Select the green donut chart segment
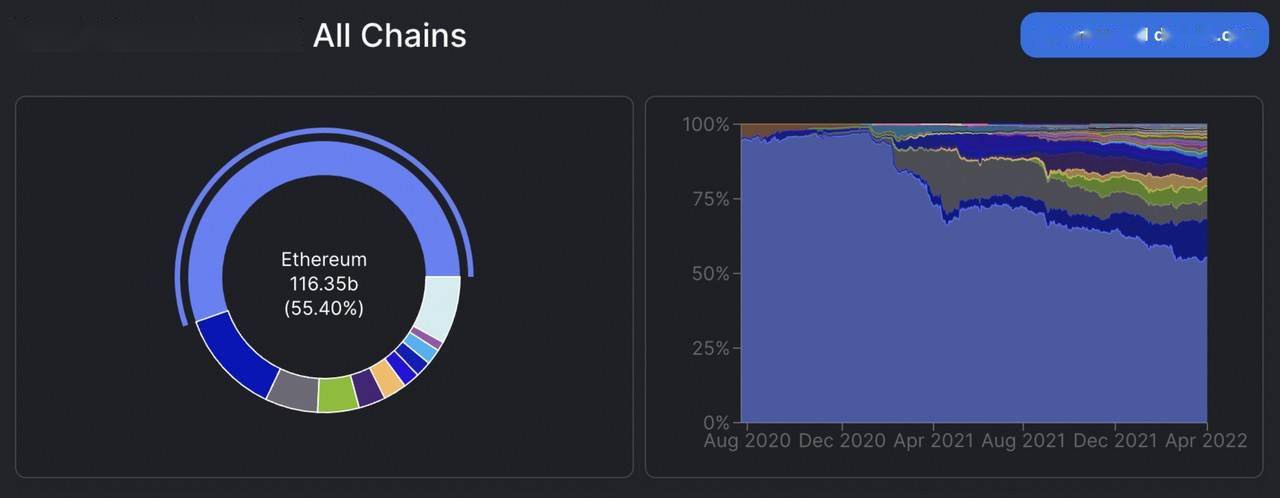This screenshot has width=1280, height=498. (338, 395)
